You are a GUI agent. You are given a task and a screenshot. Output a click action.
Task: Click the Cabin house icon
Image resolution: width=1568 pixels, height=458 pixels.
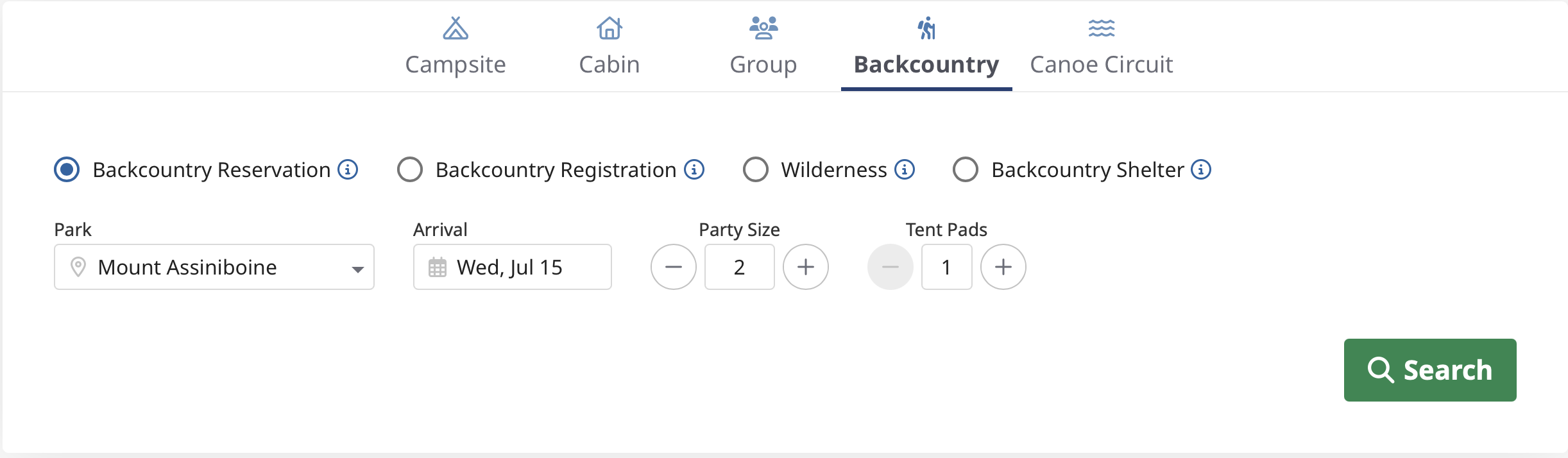[609, 28]
